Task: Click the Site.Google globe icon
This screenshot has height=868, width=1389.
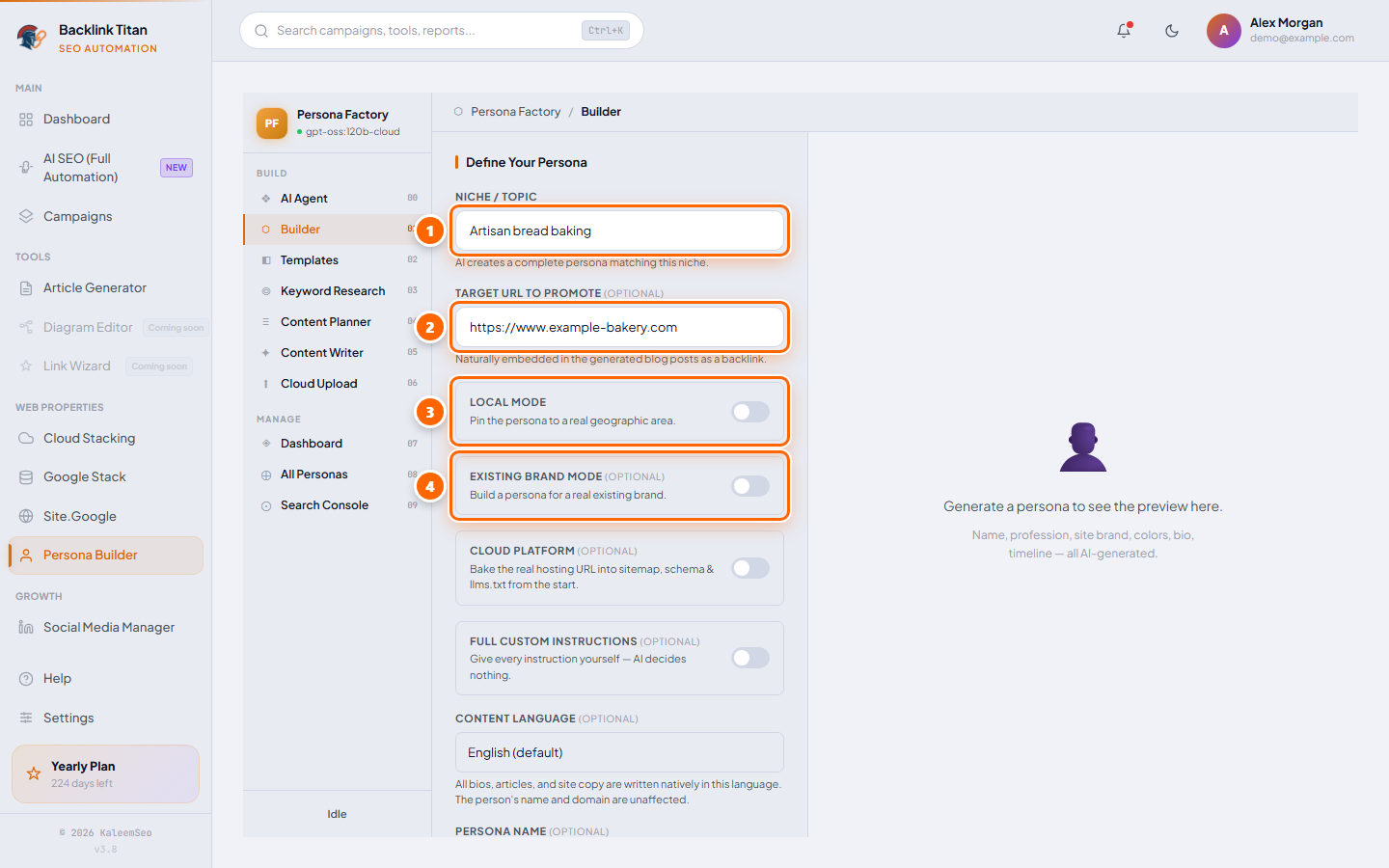Action: tap(26, 516)
